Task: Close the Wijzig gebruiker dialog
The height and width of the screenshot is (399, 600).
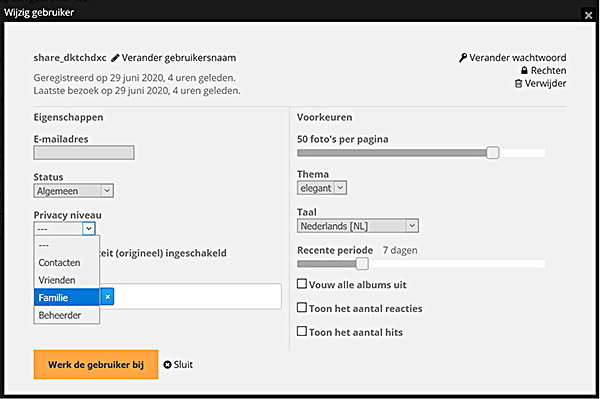Action: pyautogui.click(x=588, y=15)
